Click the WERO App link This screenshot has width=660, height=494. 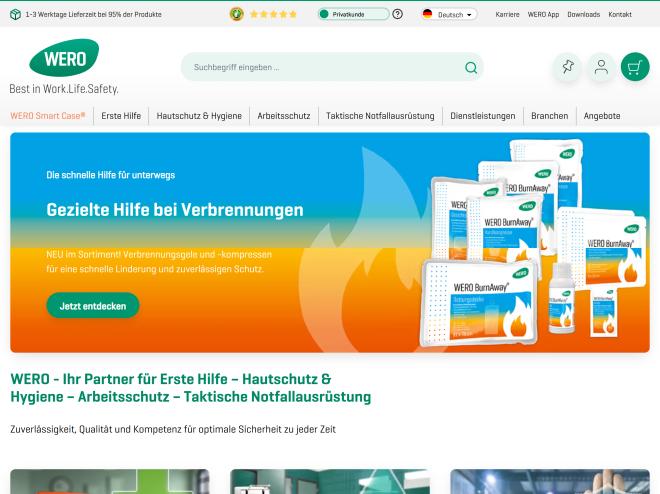coord(543,14)
